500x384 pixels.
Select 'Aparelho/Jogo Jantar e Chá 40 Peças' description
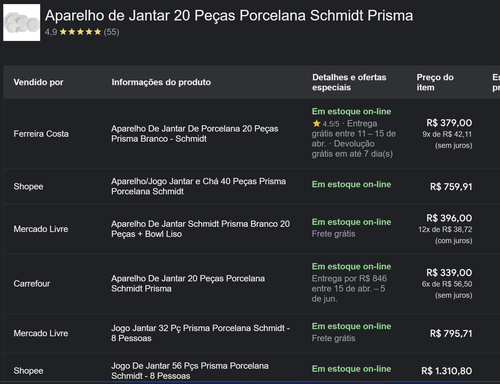coord(198,186)
